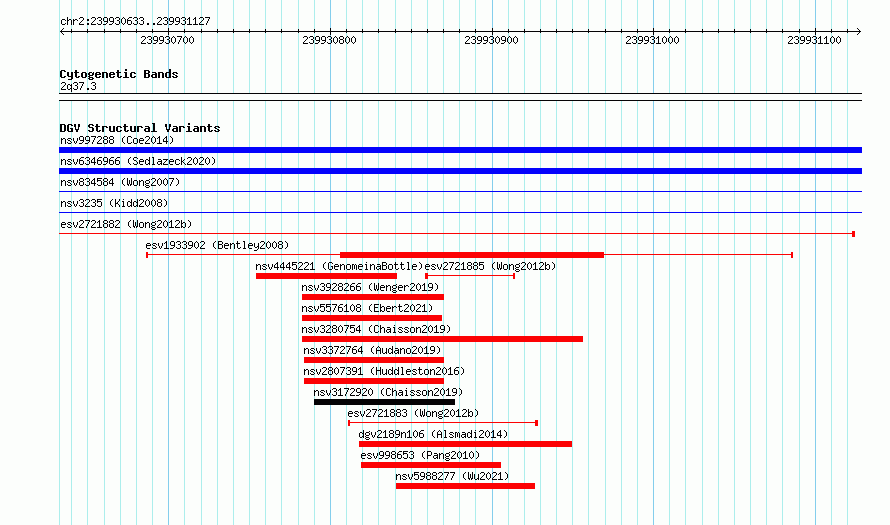This screenshot has height=525, width=890.
Task: Open nsv5576108 (Ebert2021) variant
Action: [367, 308]
